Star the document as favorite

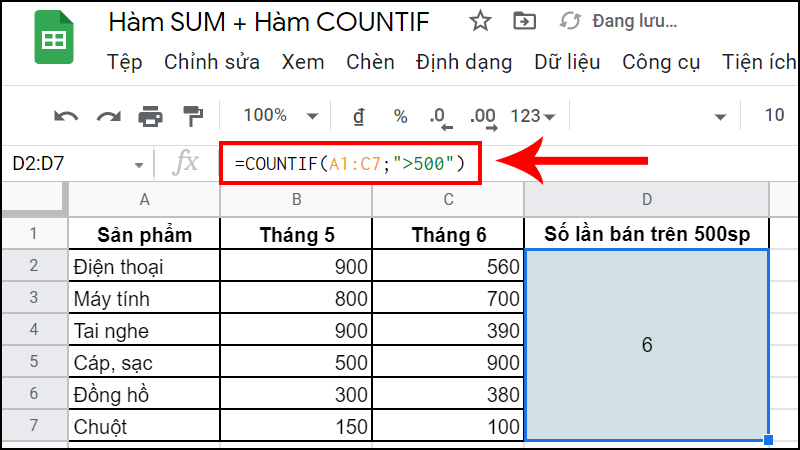(x=480, y=21)
